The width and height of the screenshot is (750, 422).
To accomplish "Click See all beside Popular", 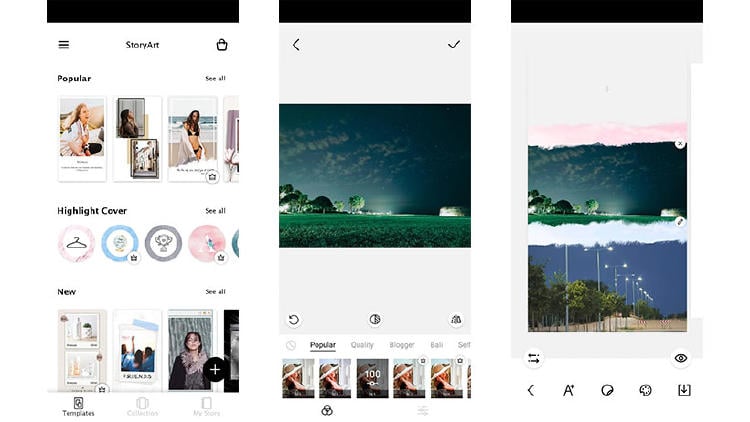I will click(x=215, y=78).
